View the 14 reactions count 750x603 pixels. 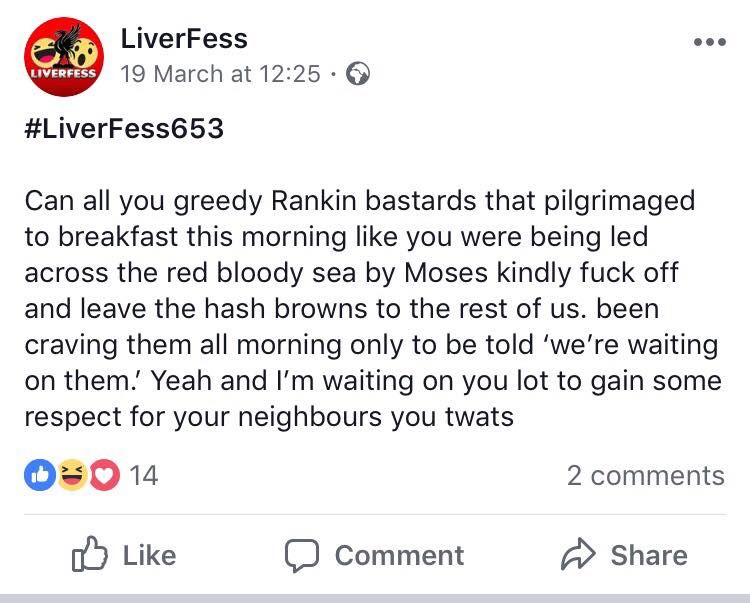click(143, 475)
